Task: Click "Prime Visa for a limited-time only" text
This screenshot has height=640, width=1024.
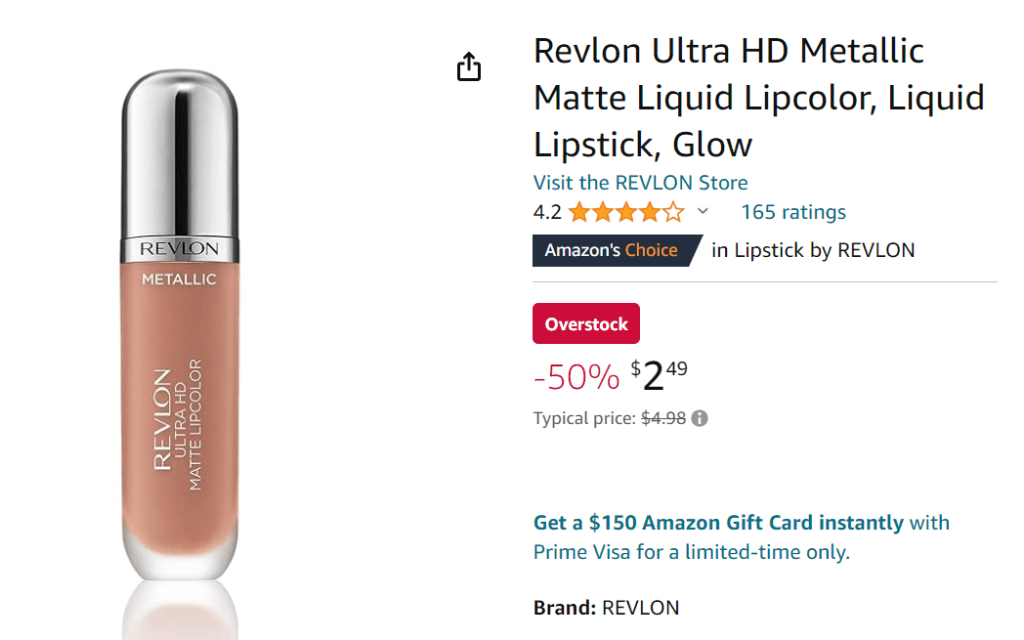Action: click(x=691, y=552)
